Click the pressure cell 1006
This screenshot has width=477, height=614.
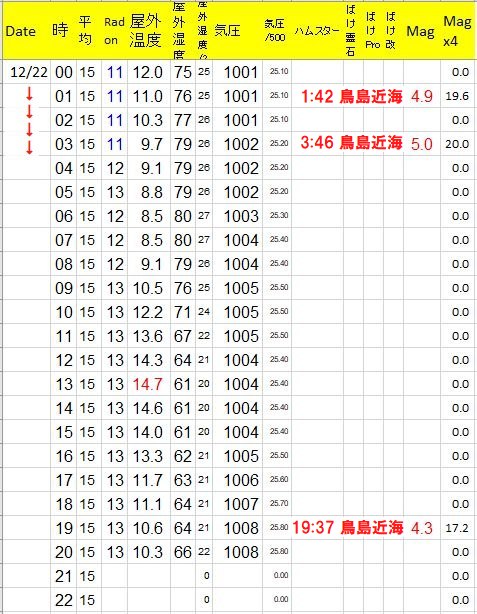pyautogui.click(x=241, y=480)
